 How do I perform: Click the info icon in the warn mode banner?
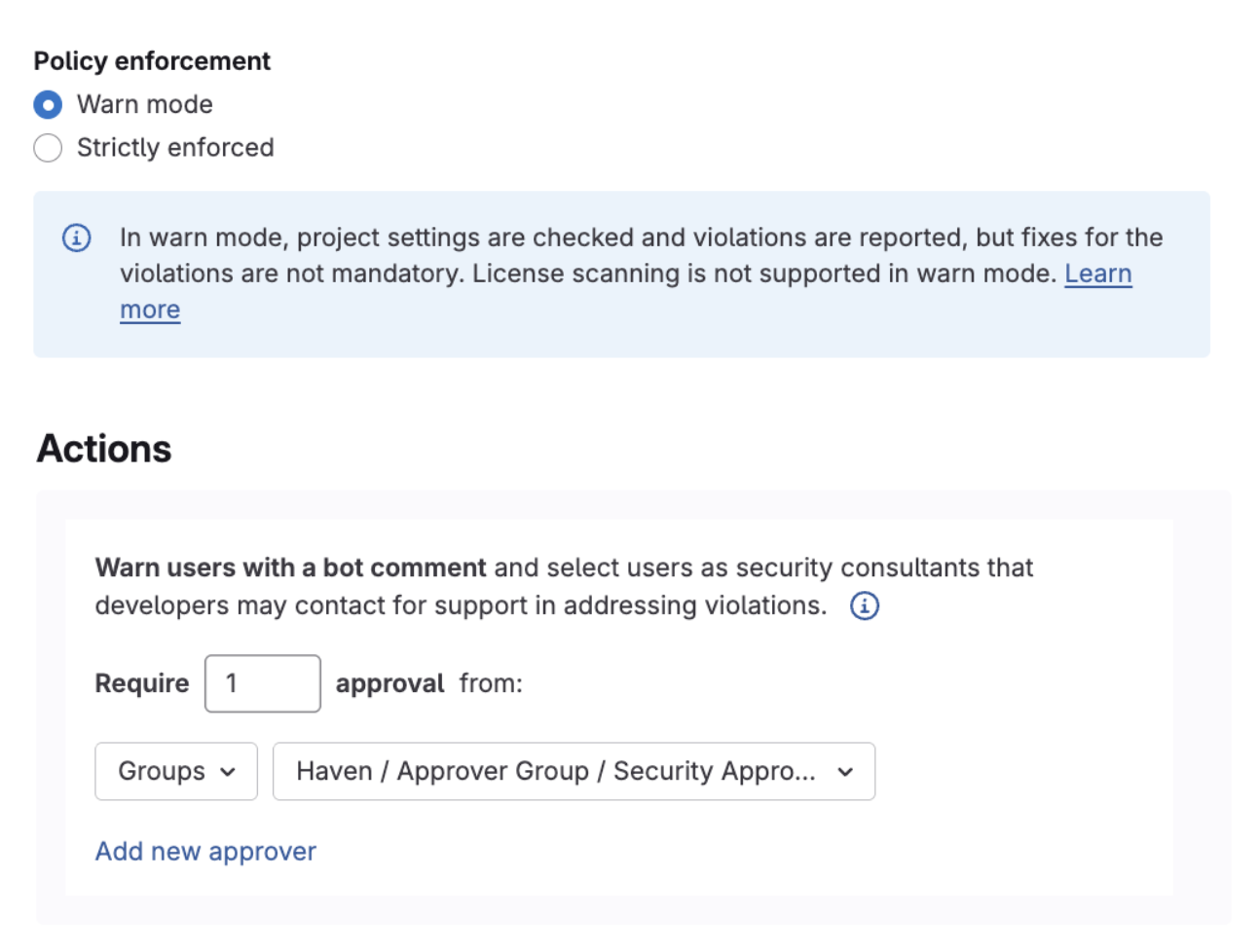76,238
